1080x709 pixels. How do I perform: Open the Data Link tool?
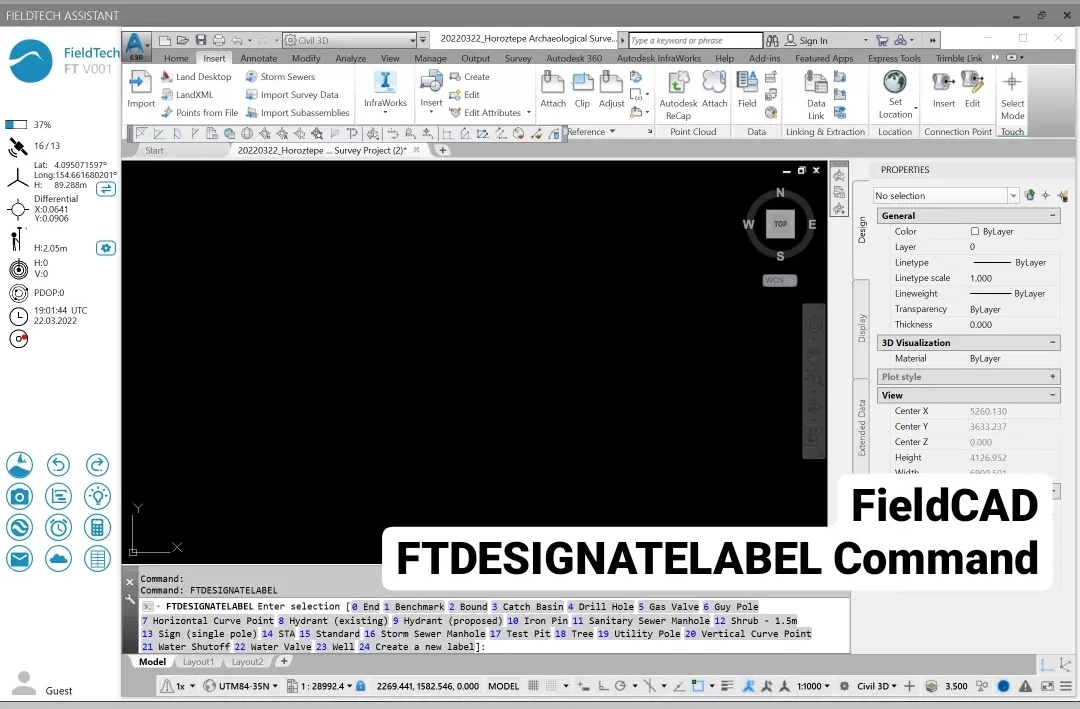pyautogui.click(x=816, y=95)
